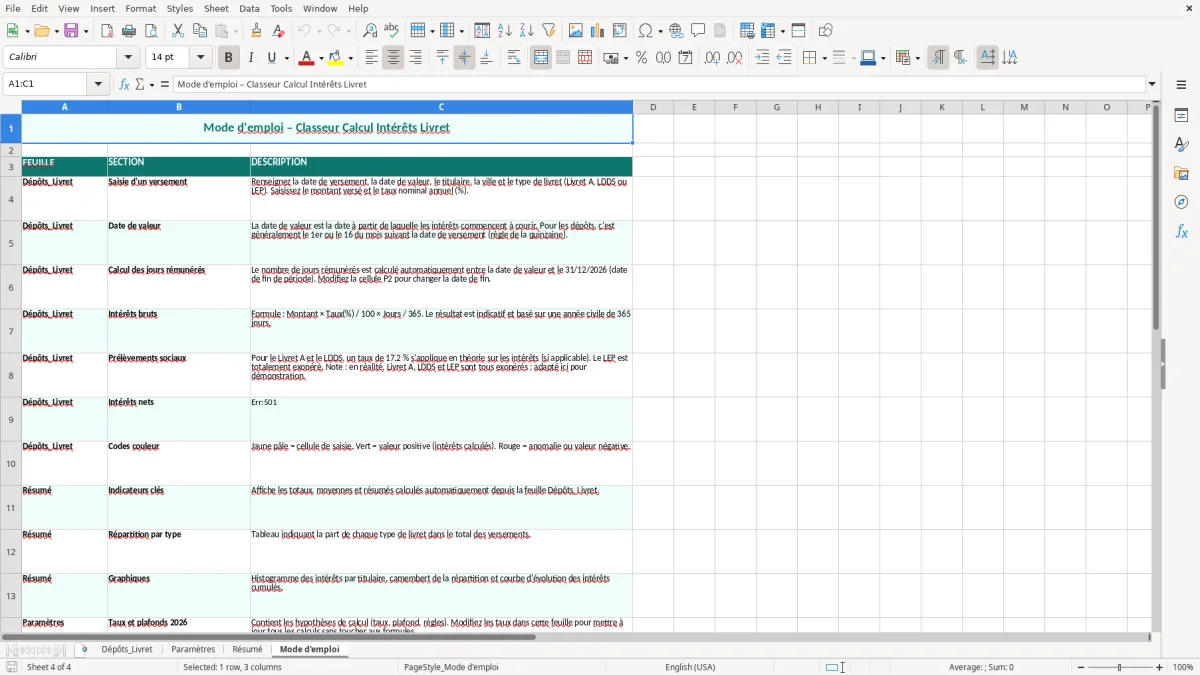Open the Tools menu
Viewport: 1200px width, 675px height.
[281, 8]
